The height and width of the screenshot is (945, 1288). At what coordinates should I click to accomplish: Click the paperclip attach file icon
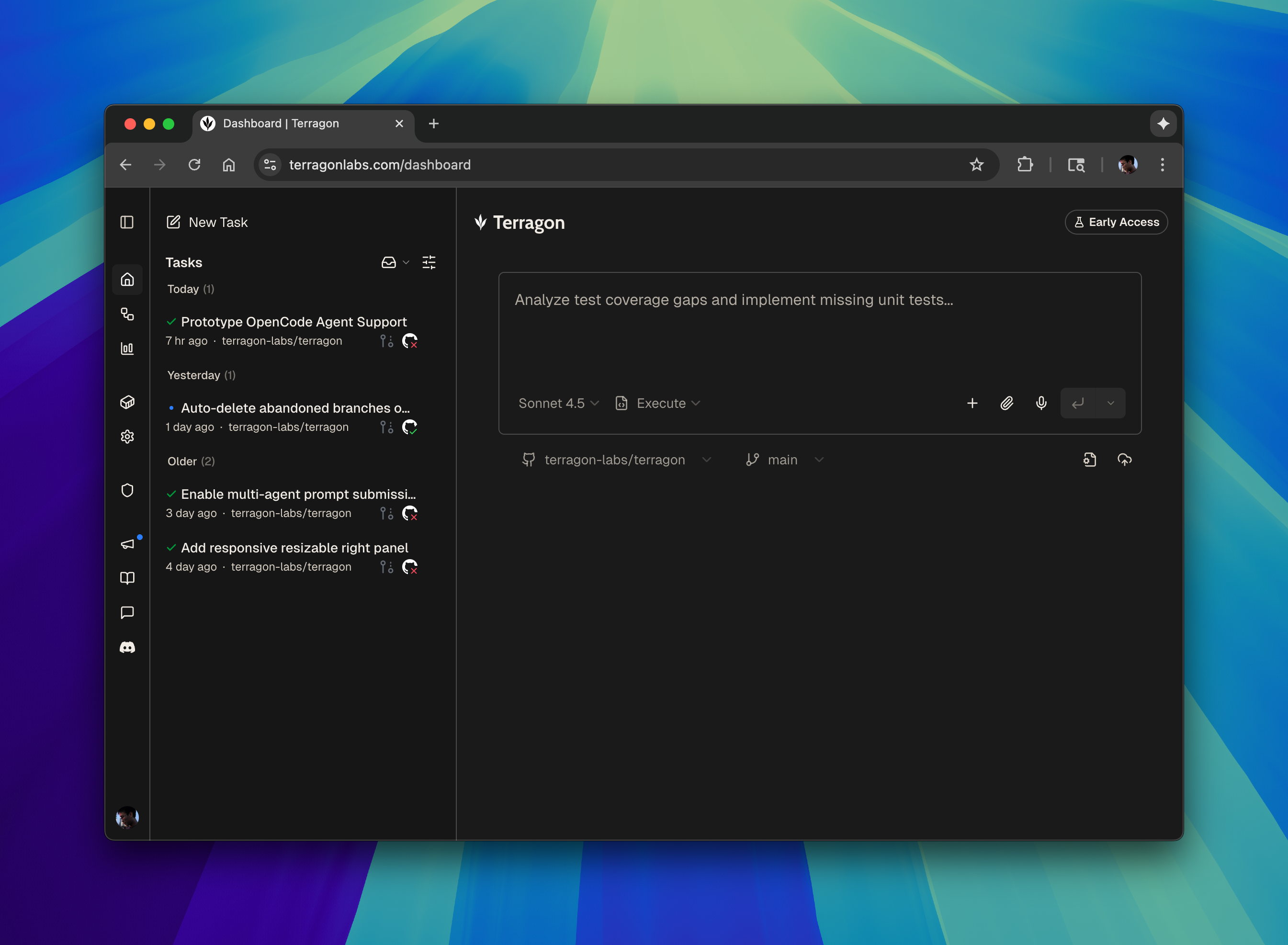[1006, 403]
